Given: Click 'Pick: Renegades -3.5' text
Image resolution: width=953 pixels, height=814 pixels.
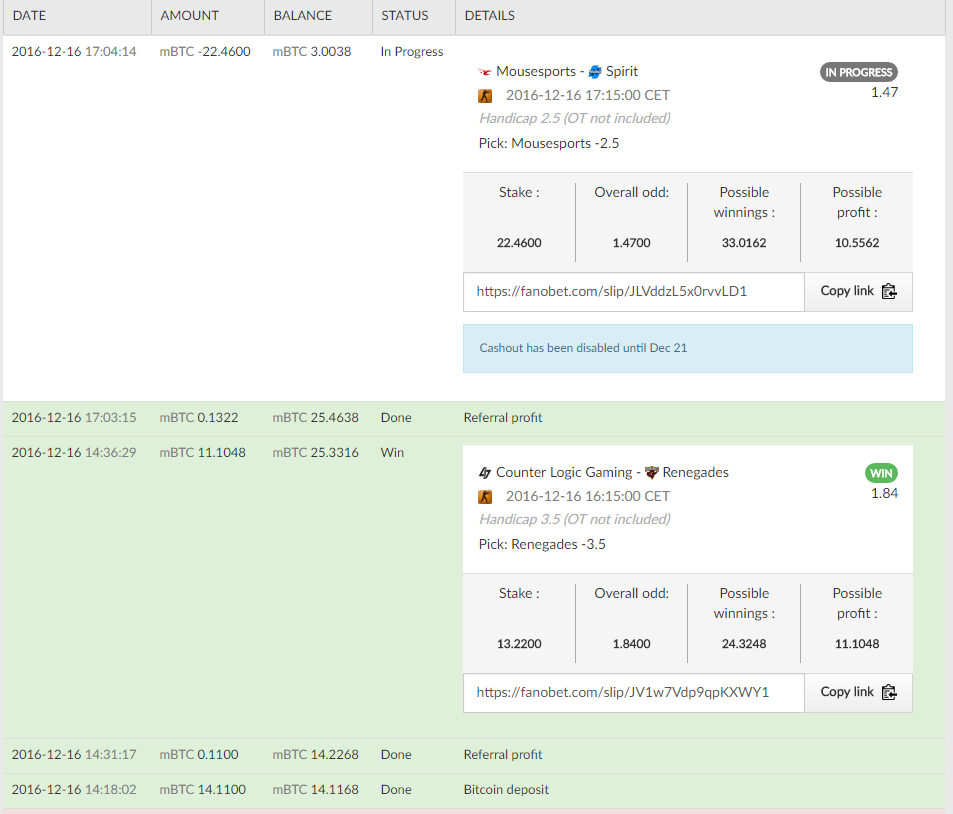Looking at the screenshot, I should pos(542,545).
